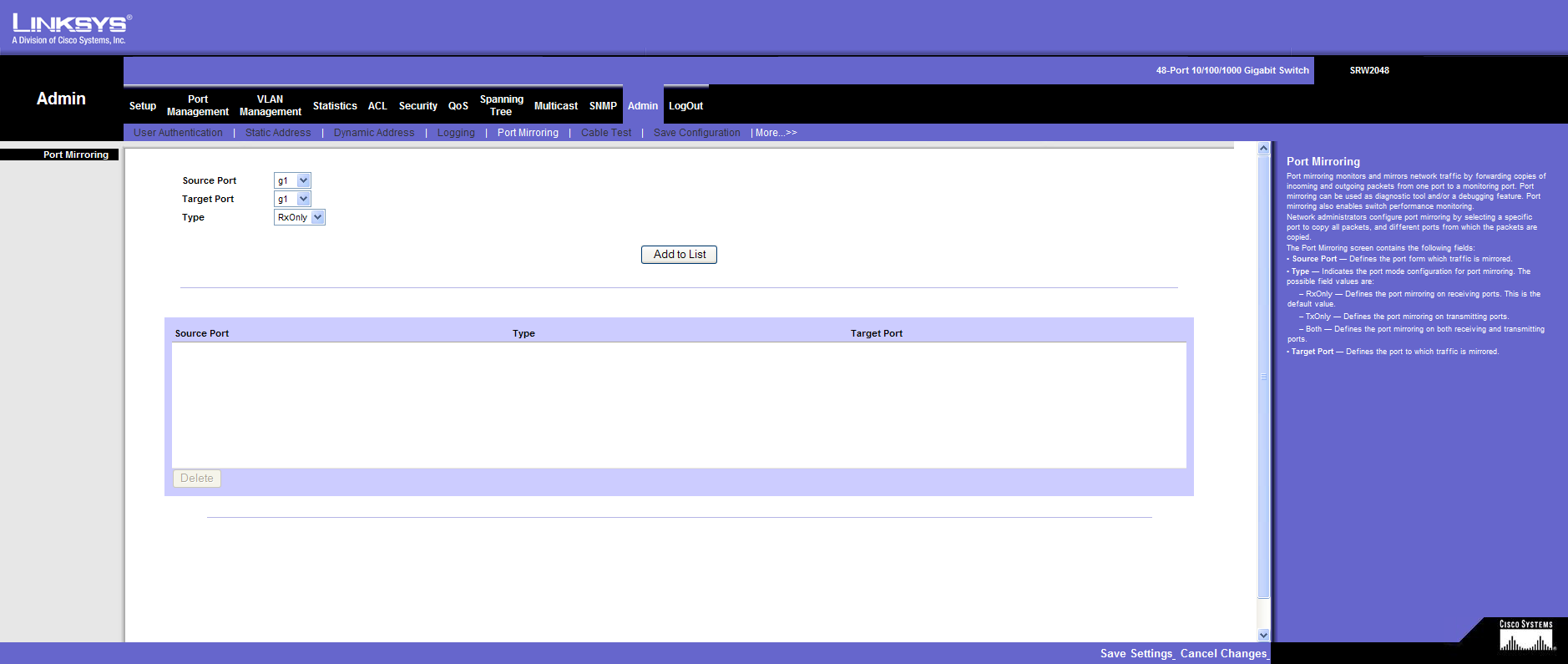The width and height of the screenshot is (1568, 664).
Task: Go to VLAN Management tab
Action: click(271, 105)
